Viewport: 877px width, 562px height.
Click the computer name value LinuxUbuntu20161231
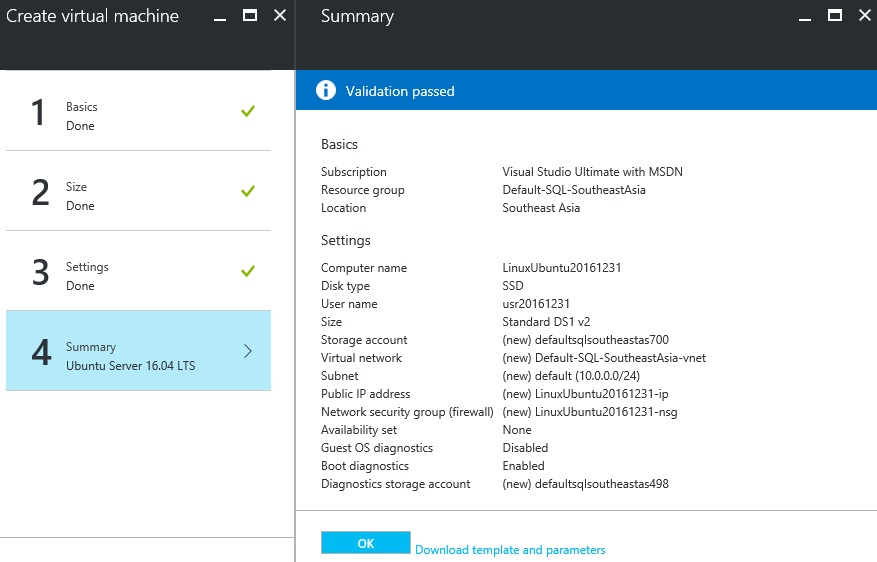point(560,268)
